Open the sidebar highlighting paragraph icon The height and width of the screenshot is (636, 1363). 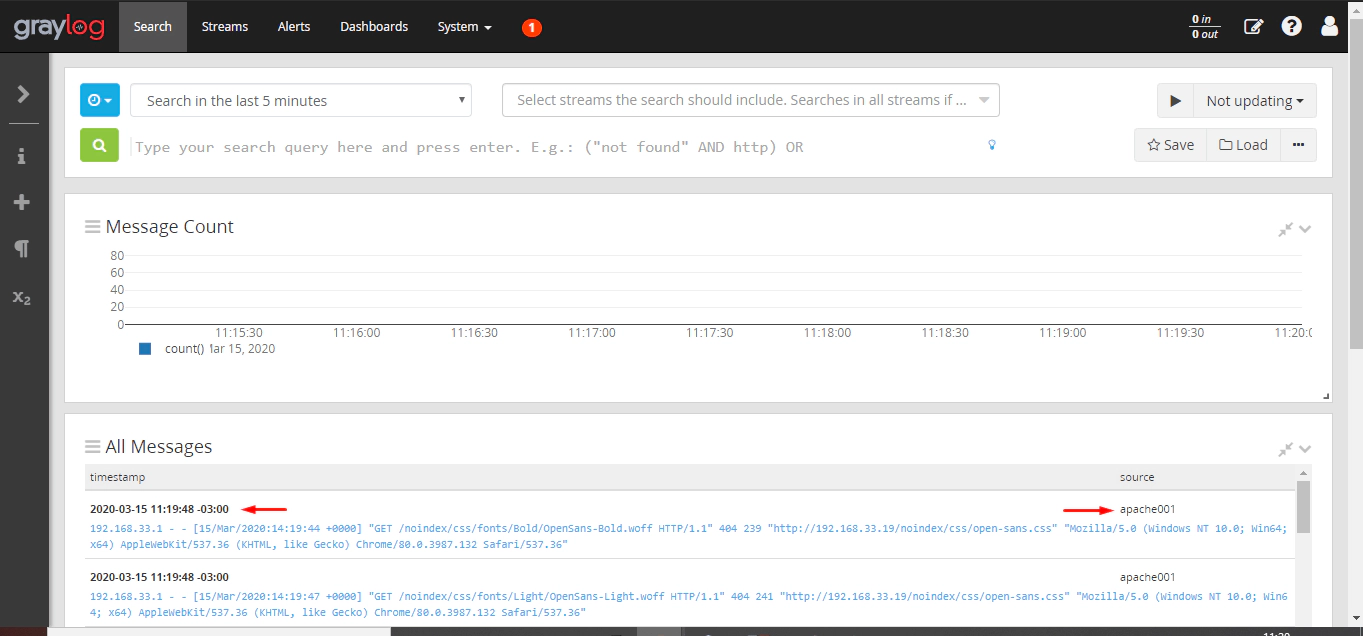(22, 249)
